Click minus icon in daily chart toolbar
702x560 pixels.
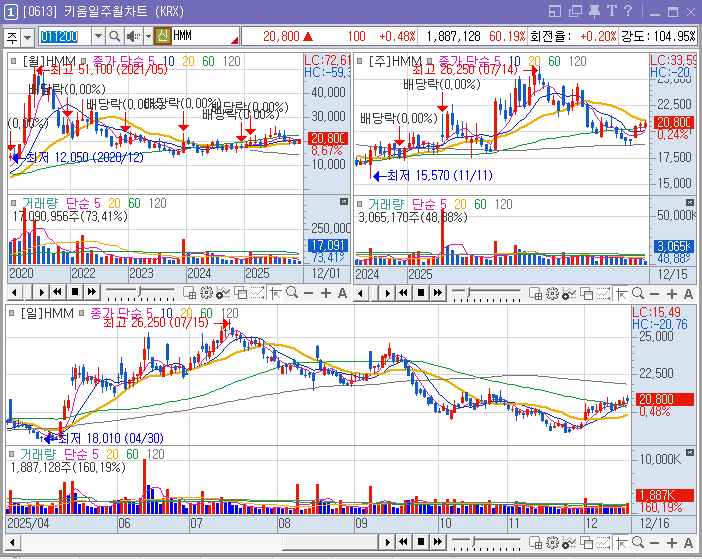[x=655, y=543]
